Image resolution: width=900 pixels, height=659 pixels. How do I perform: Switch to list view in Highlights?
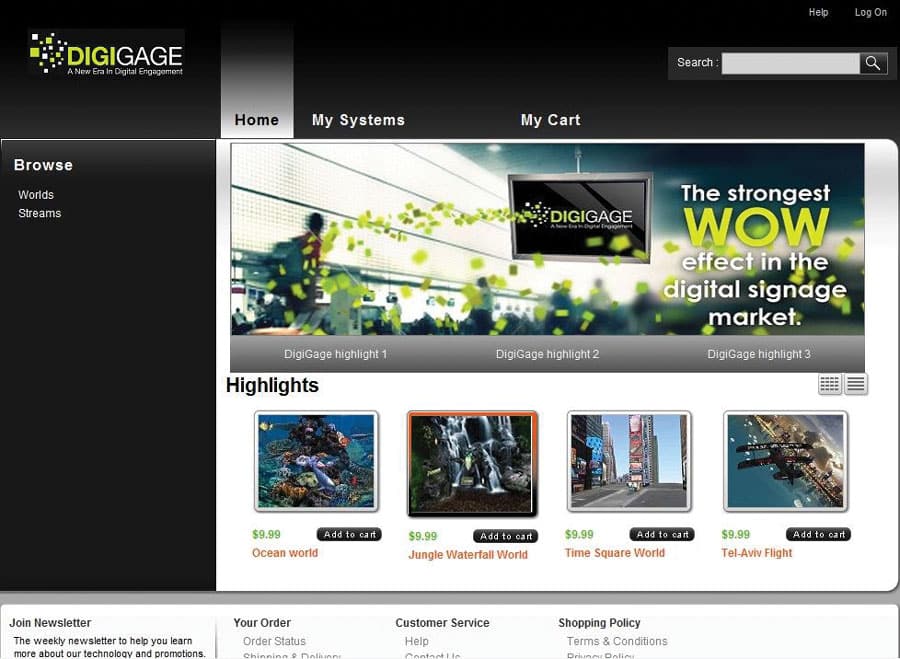856,384
